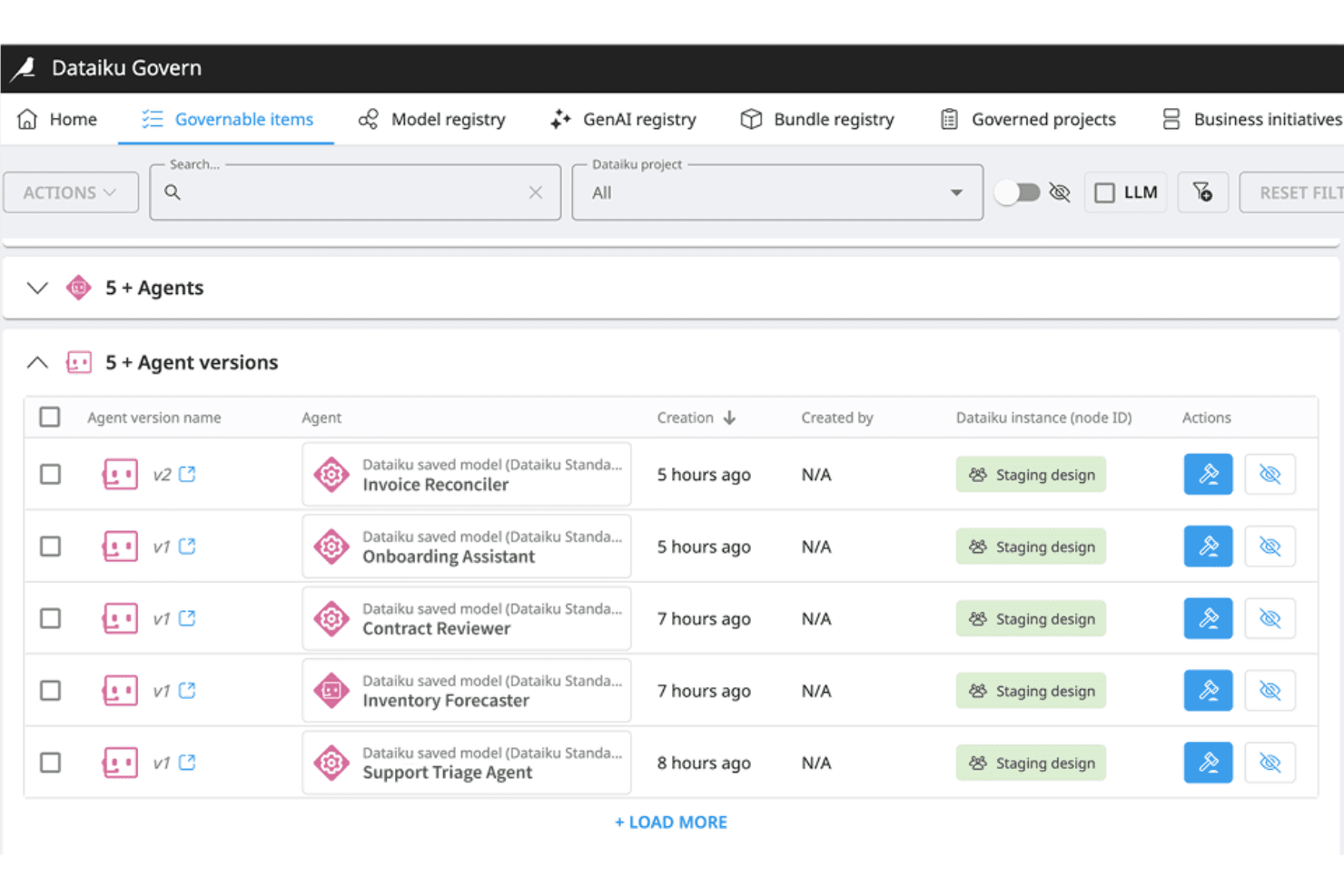This screenshot has height=896, width=1344.
Task: Collapse the 5 + Agent versions section
Action: pos(37,362)
